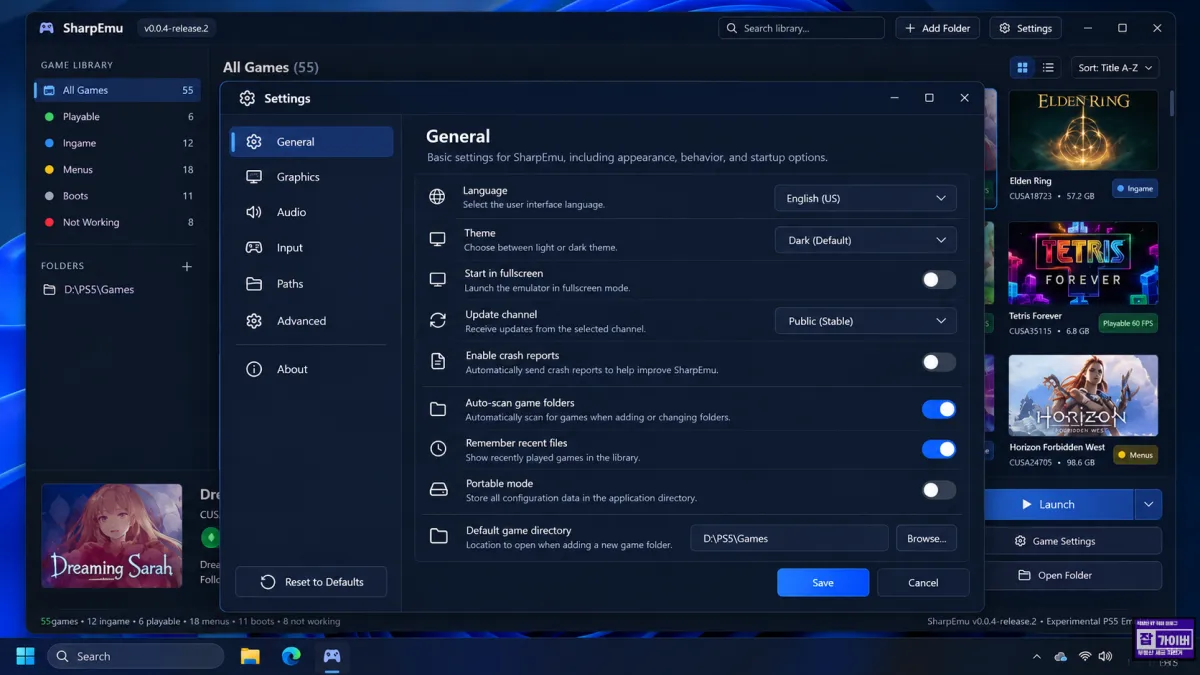The height and width of the screenshot is (675, 1200).
Task: Add a folder with the plus icon
Action: (186, 267)
